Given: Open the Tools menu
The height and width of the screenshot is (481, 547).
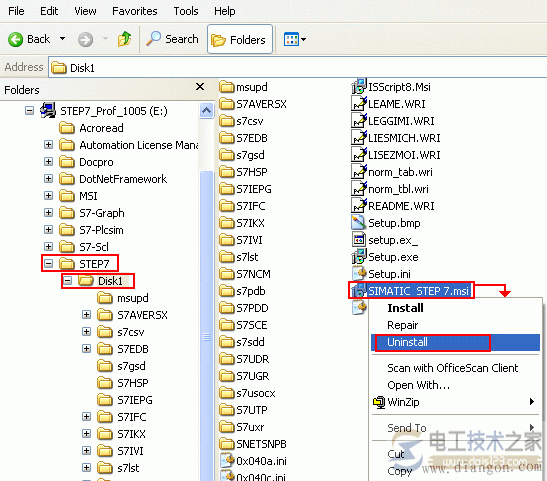Looking at the screenshot, I should point(186,11).
